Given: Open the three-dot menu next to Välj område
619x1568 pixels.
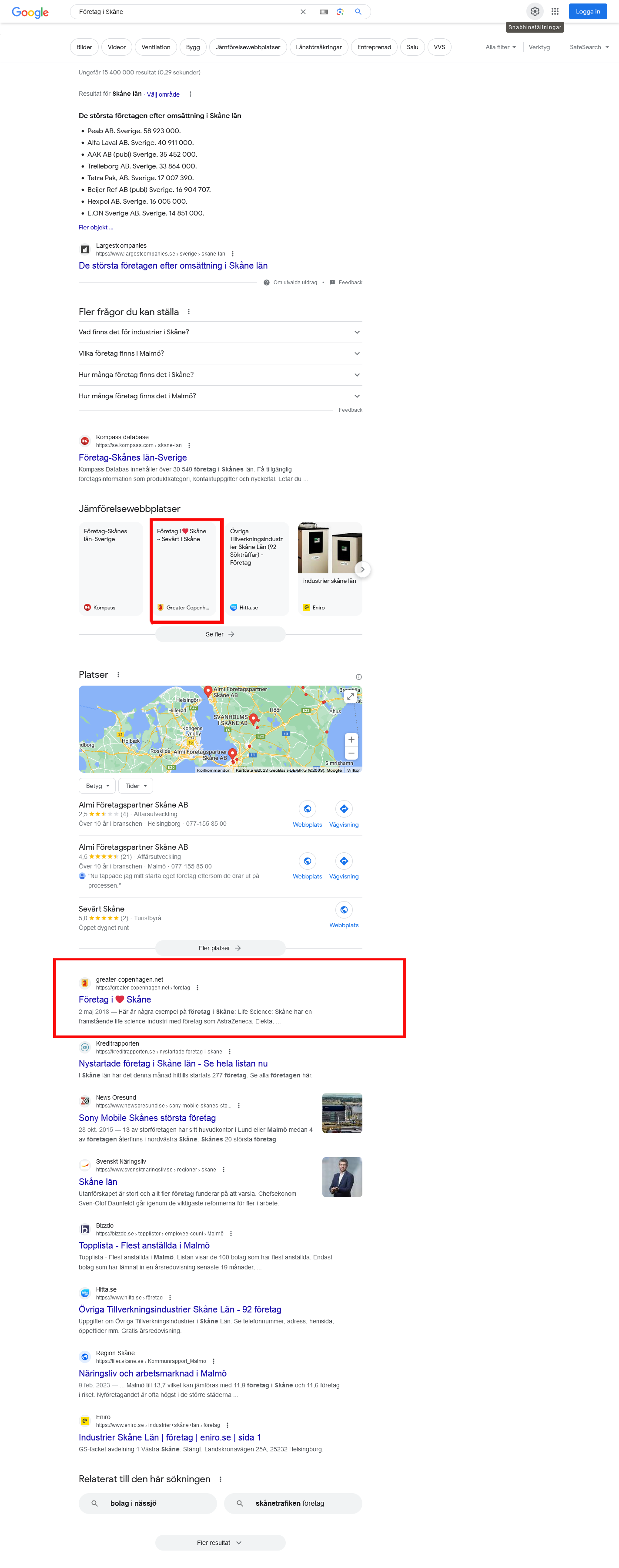Looking at the screenshot, I should [x=191, y=94].
